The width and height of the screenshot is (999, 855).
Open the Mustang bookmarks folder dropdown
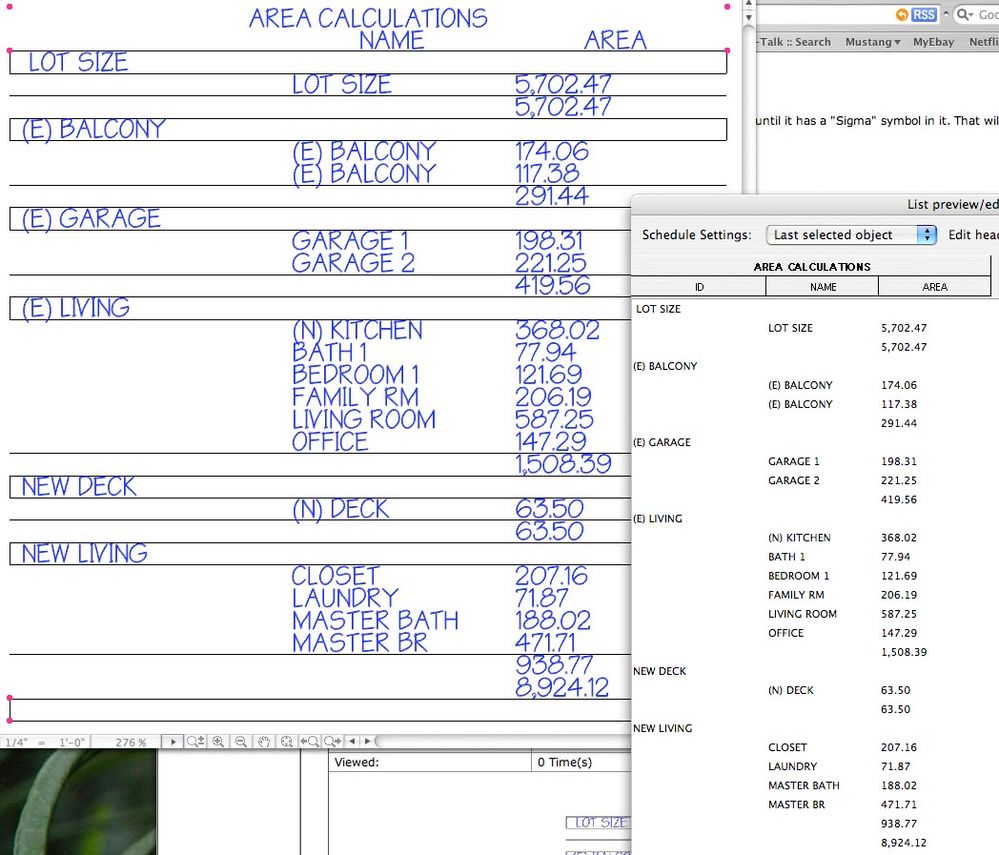click(873, 42)
